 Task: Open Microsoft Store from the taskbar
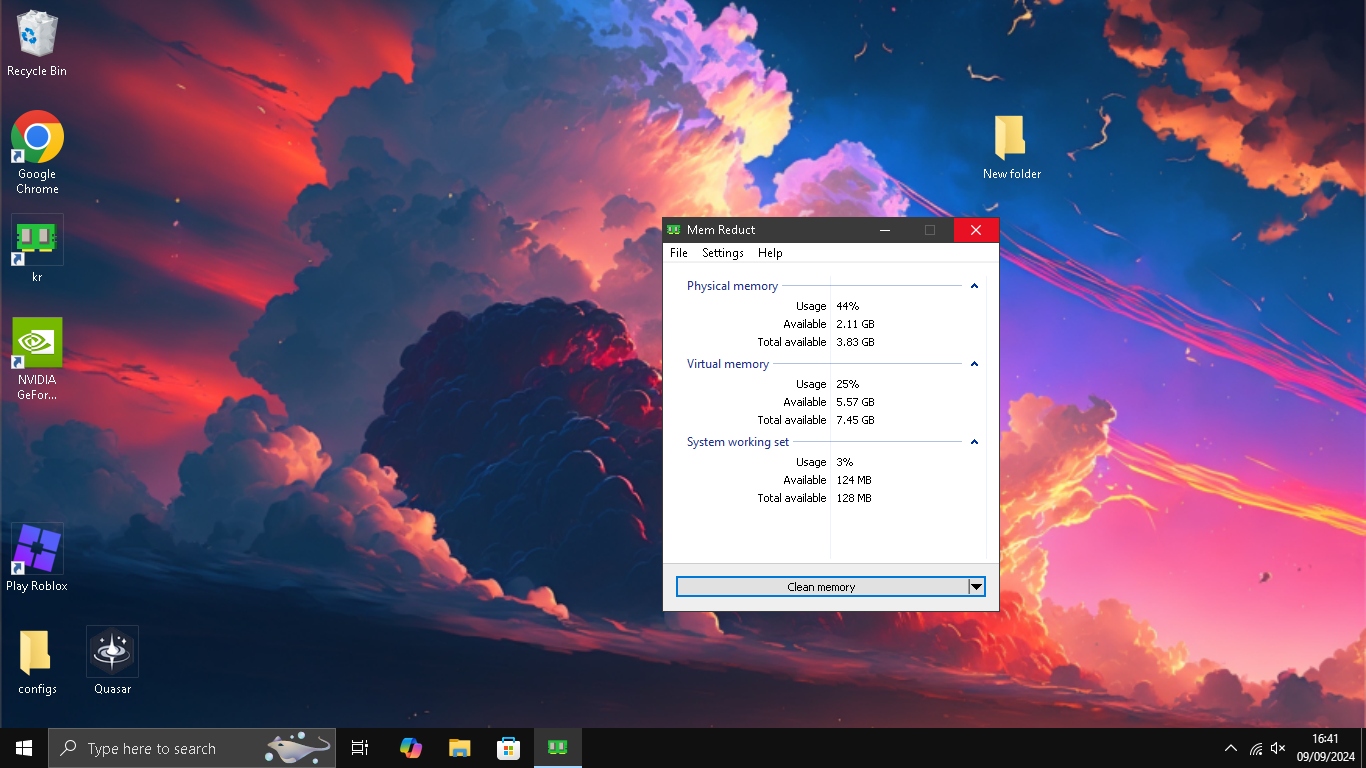pyautogui.click(x=508, y=748)
